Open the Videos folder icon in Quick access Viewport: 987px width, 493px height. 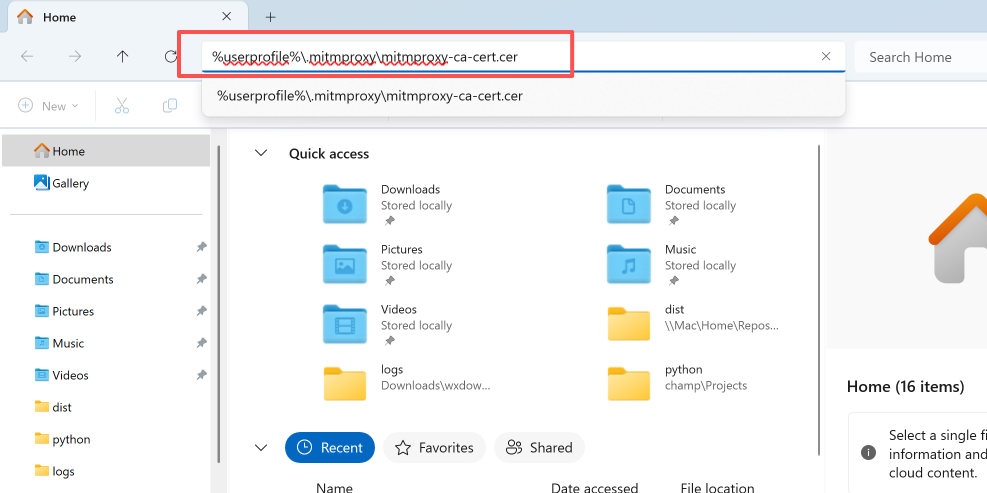pyautogui.click(x=345, y=324)
